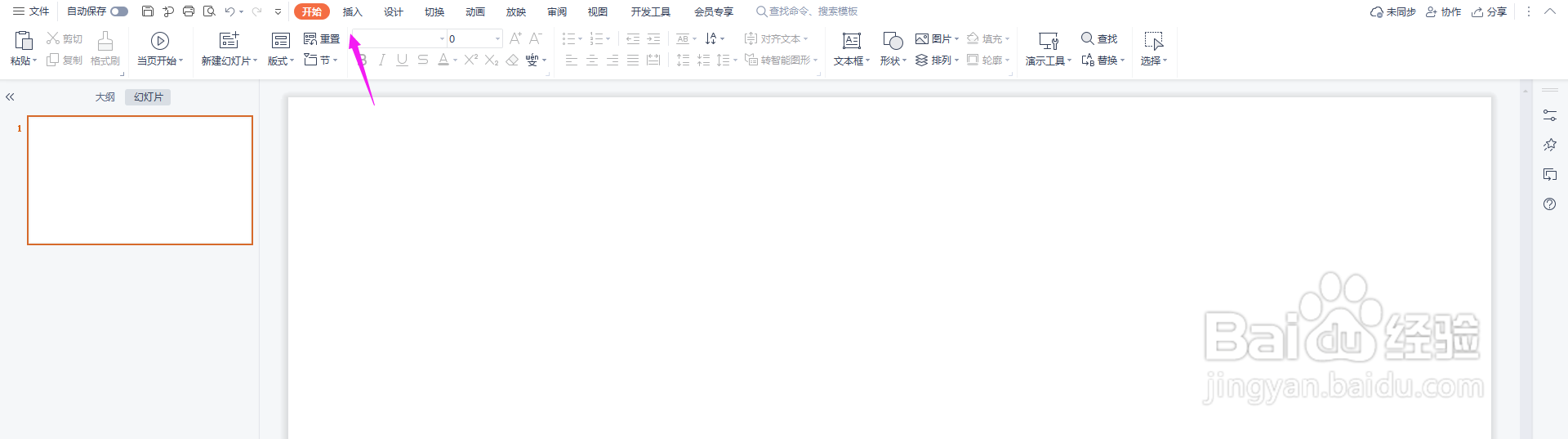Viewport: 1568px width, 439px height.
Task: Select slide 1 thumbnail
Action: [x=140, y=180]
